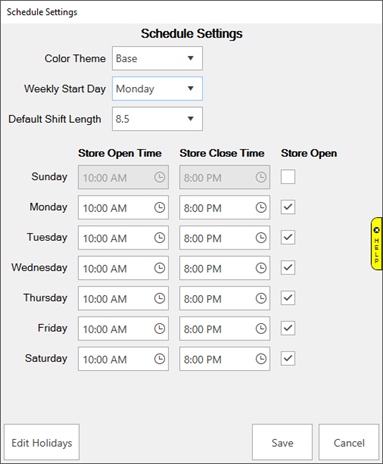Click Monday store open time field
Image resolution: width=383 pixels, height=464 pixels.
(123, 207)
